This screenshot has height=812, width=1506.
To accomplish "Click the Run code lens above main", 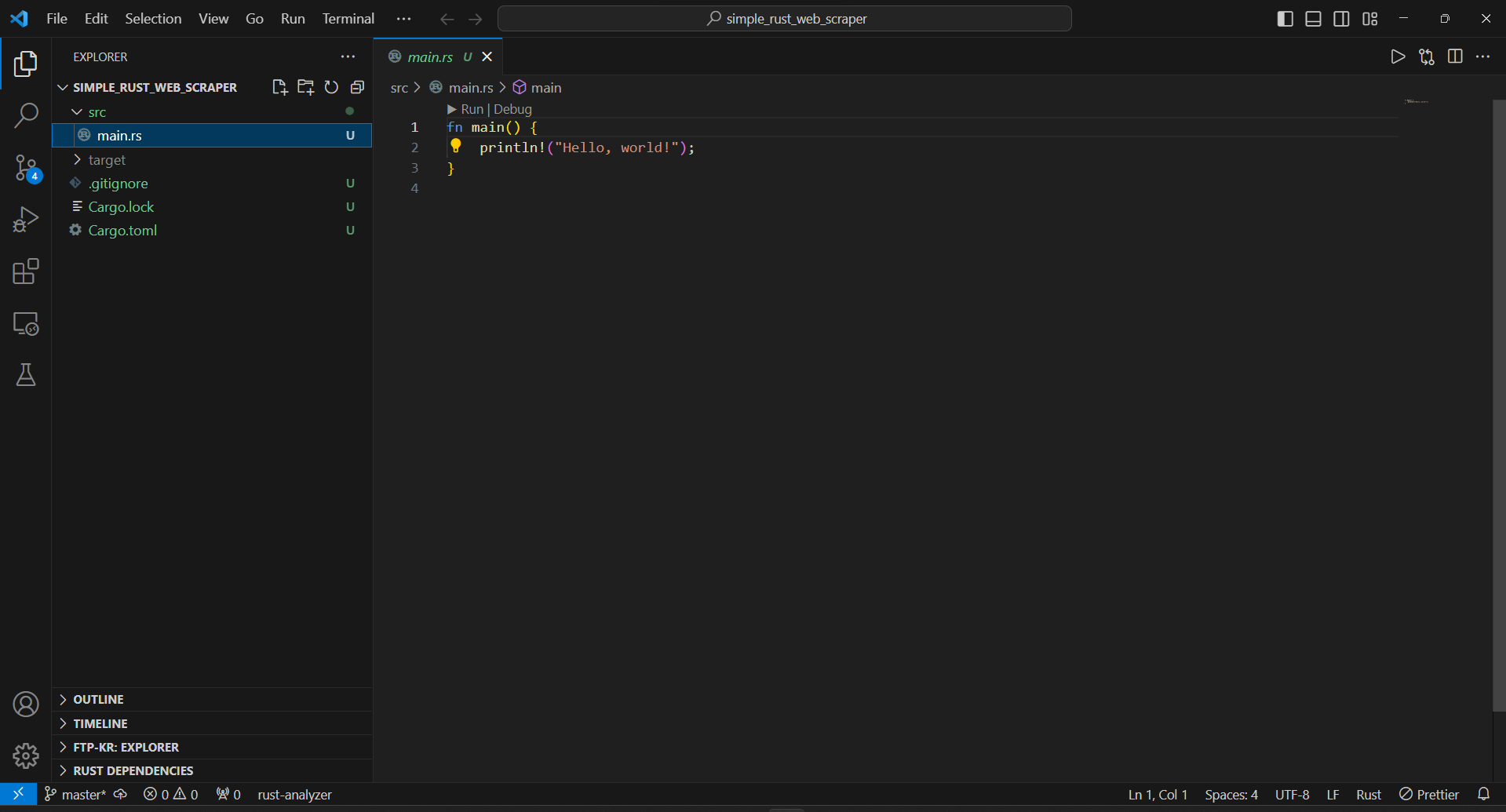I will point(471,109).
